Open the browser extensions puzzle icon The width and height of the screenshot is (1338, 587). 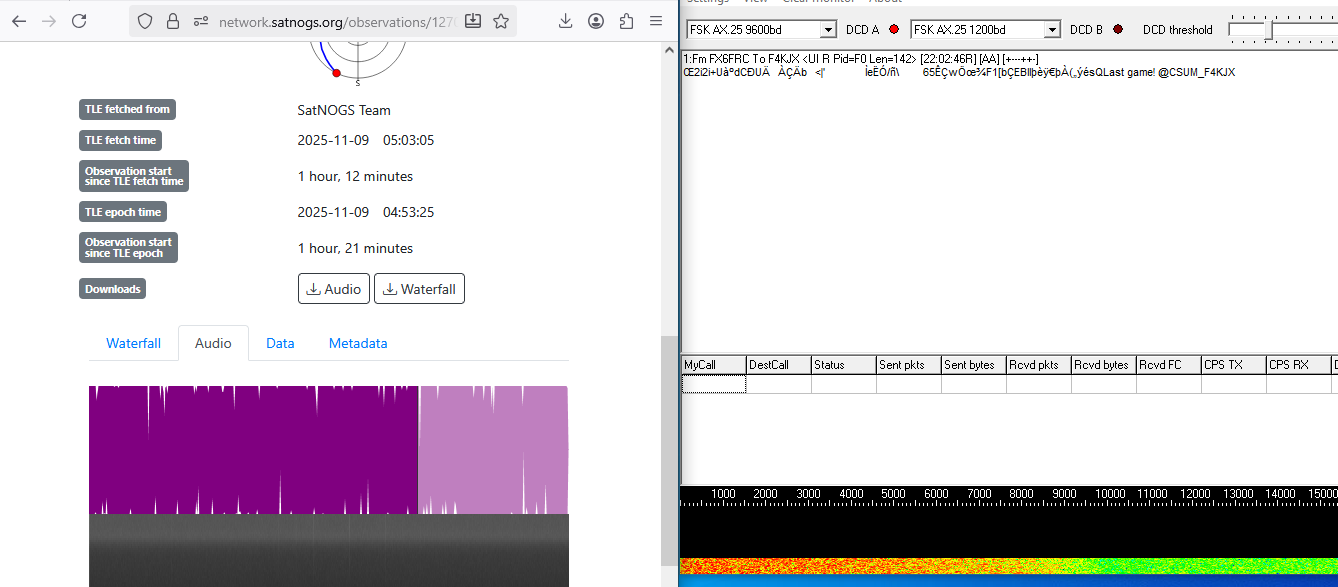(x=626, y=21)
